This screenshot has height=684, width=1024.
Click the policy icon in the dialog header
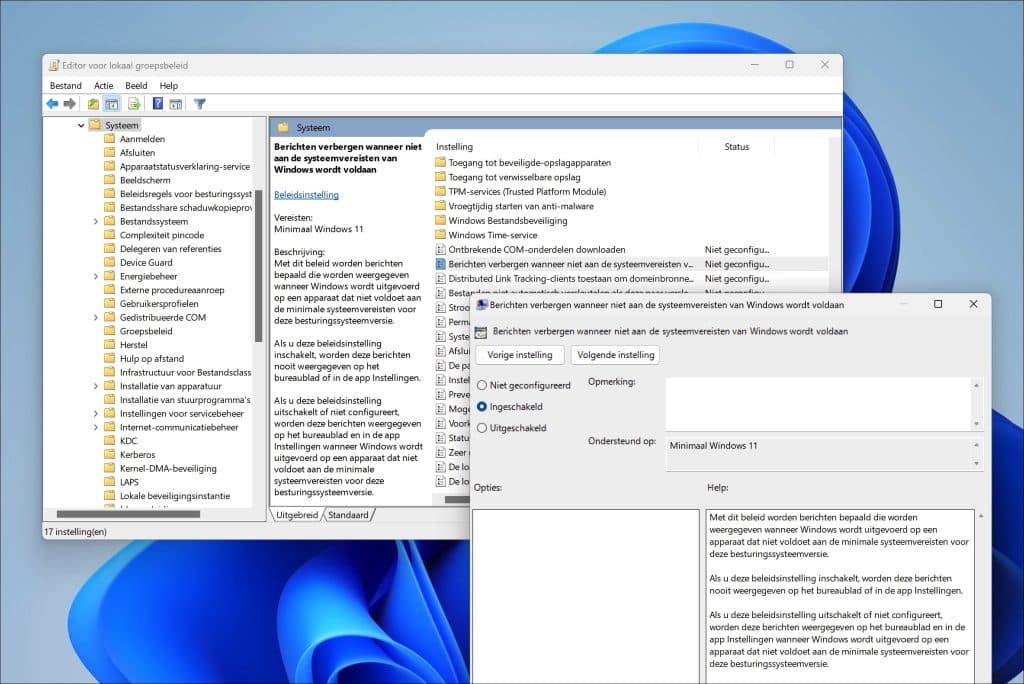click(x=481, y=332)
